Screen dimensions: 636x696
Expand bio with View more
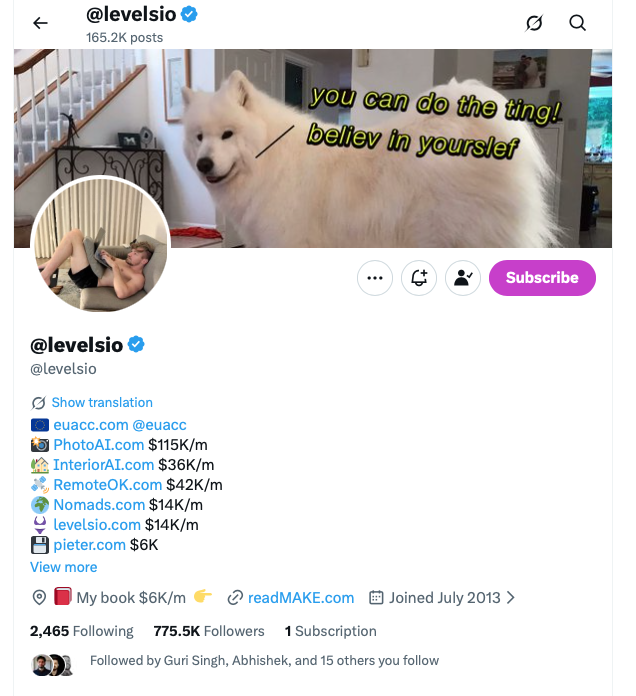click(63, 567)
